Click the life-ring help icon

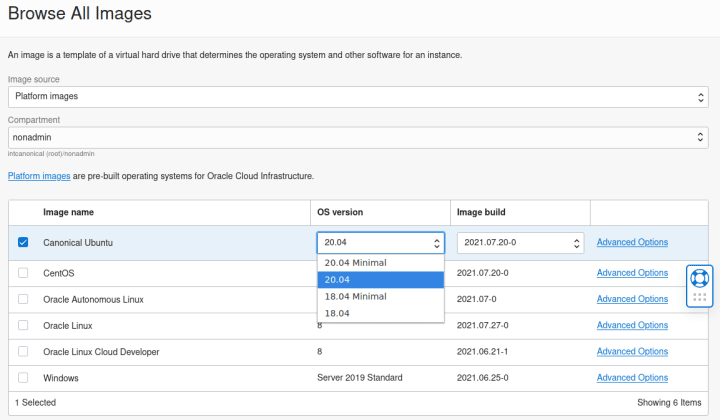(x=699, y=278)
